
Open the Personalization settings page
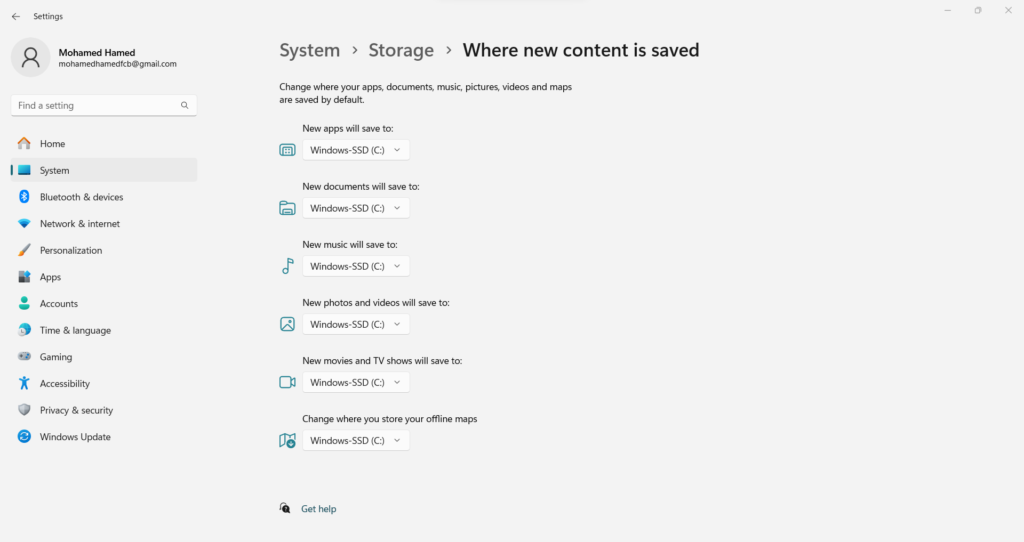[71, 250]
